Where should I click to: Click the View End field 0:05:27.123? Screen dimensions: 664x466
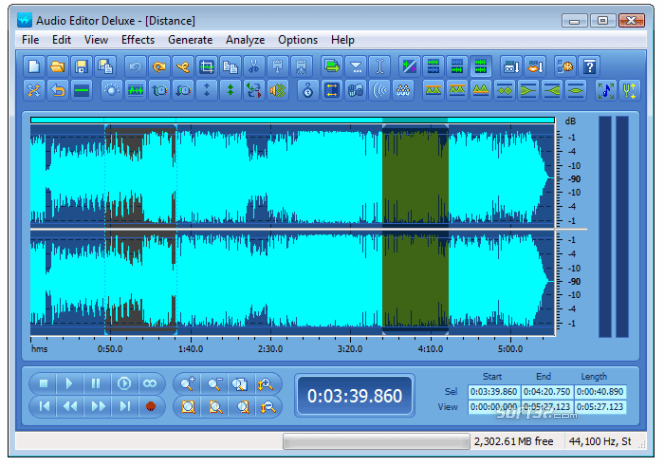pyautogui.click(x=547, y=407)
